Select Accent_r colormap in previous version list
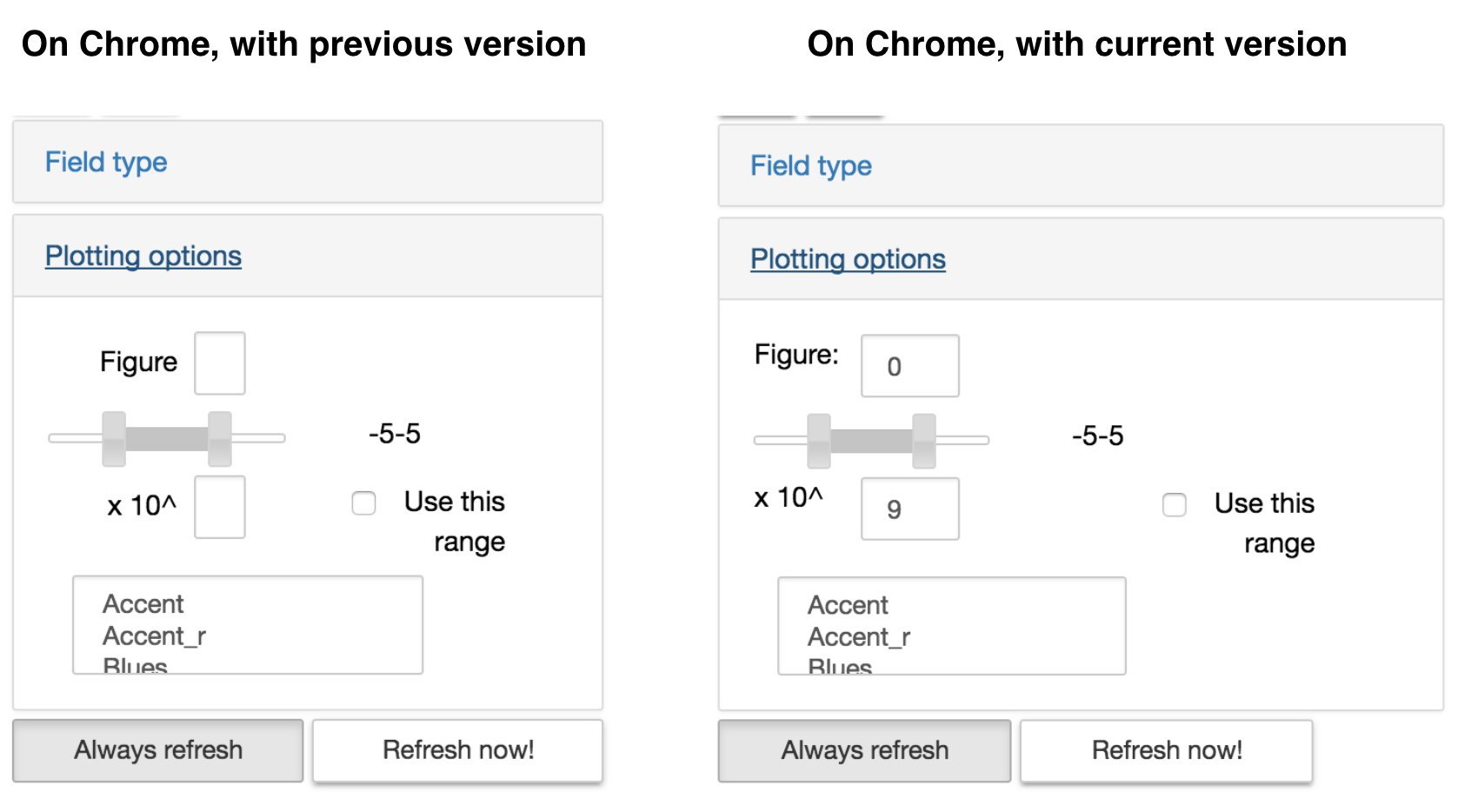 [x=154, y=636]
